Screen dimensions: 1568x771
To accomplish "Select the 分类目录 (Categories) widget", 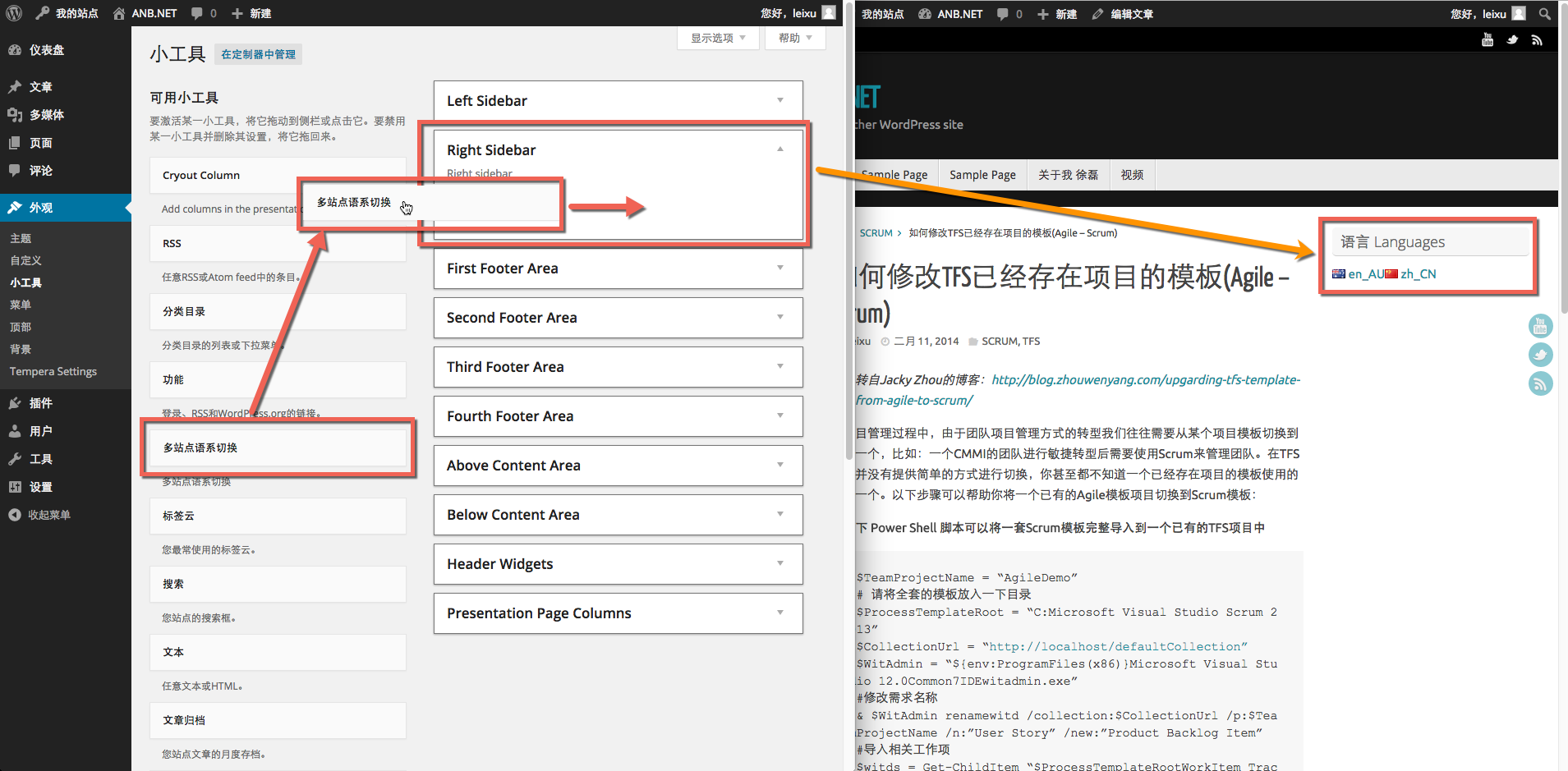I will click(278, 311).
